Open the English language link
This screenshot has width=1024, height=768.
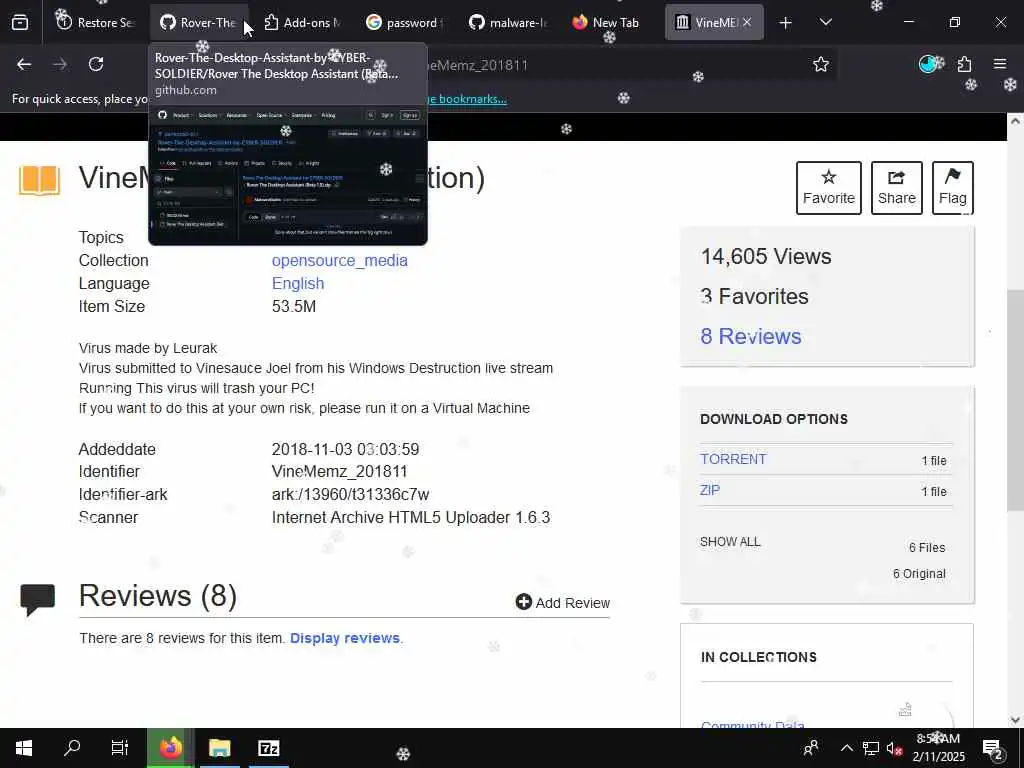click(298, 283)
